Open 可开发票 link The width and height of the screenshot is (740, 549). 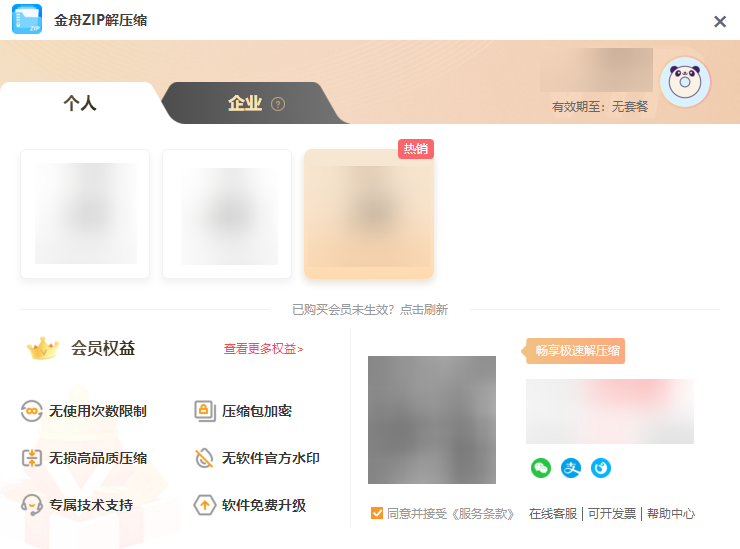coord(612,514)
